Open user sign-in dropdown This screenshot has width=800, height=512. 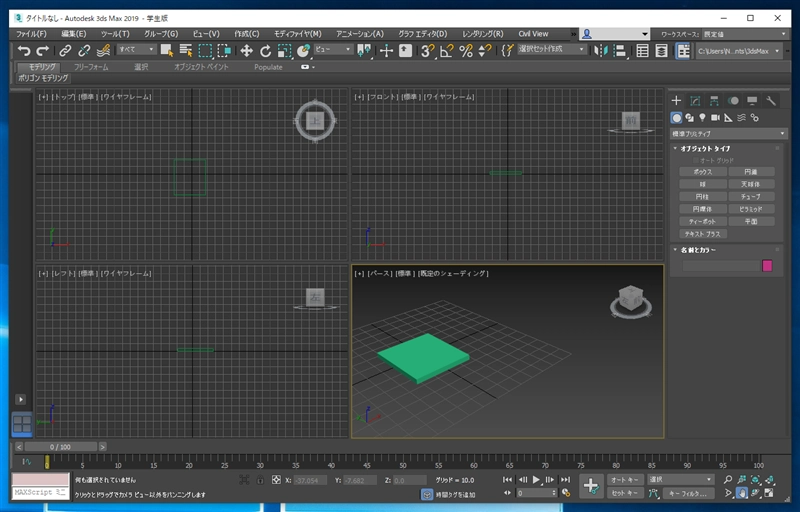(x=614, y=34)
